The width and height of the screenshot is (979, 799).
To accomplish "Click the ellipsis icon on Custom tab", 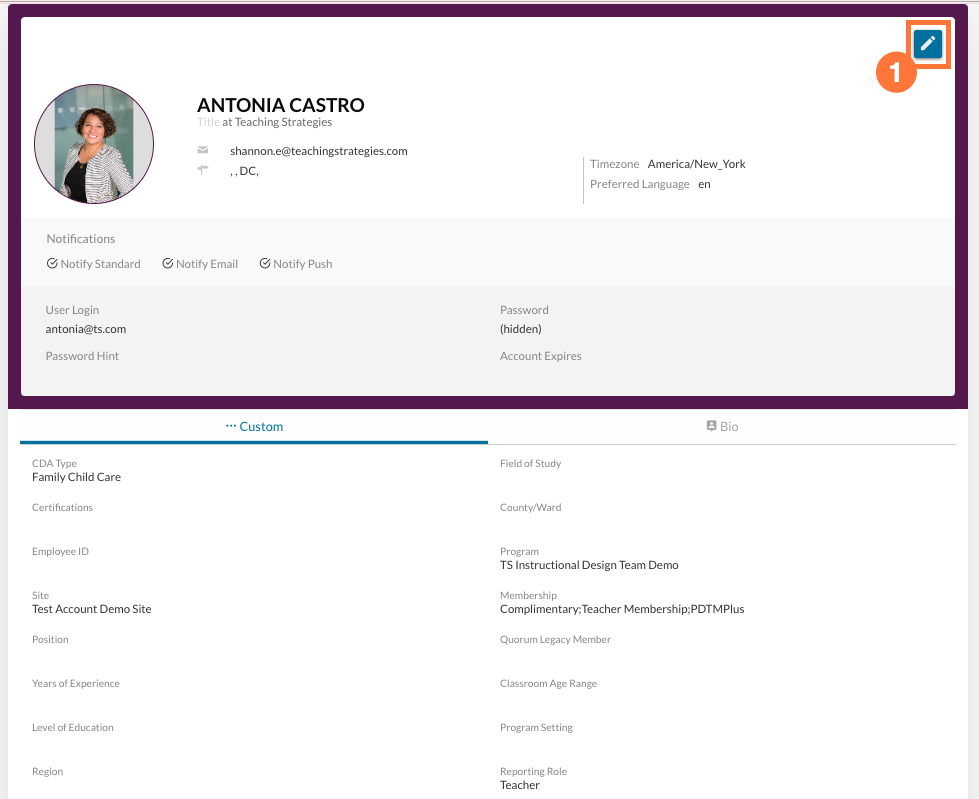I will (231, 426).
